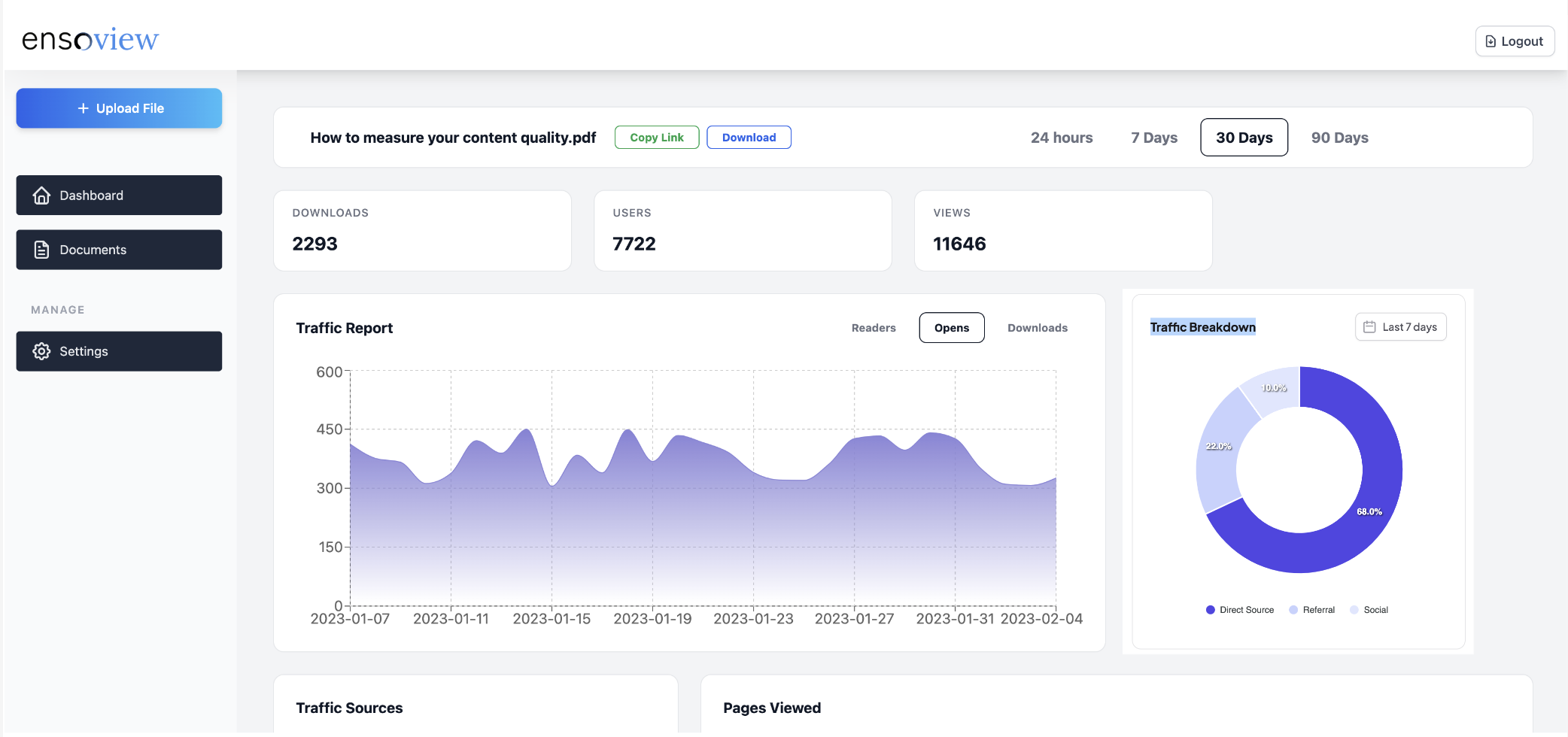Open the Last 7 days range dropdown
The width and height of the screenshot is (1568, 737).
coord(1401,327)
